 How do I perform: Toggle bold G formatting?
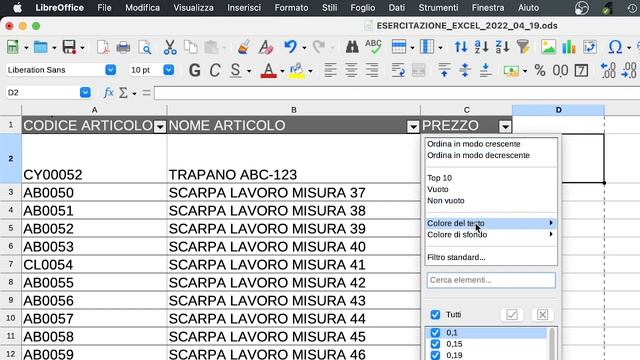195,71
